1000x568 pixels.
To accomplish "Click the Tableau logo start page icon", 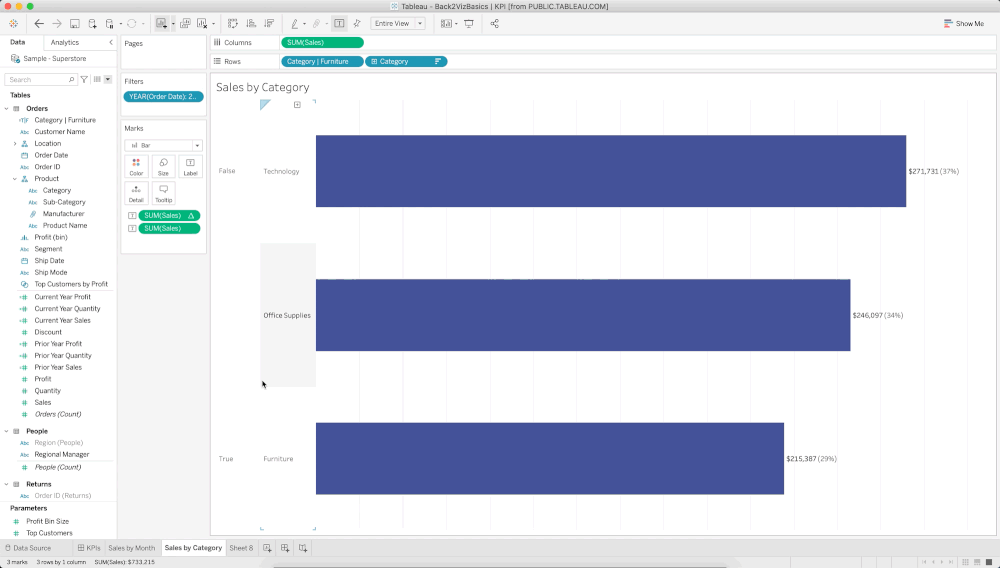I will coord(13,24).
